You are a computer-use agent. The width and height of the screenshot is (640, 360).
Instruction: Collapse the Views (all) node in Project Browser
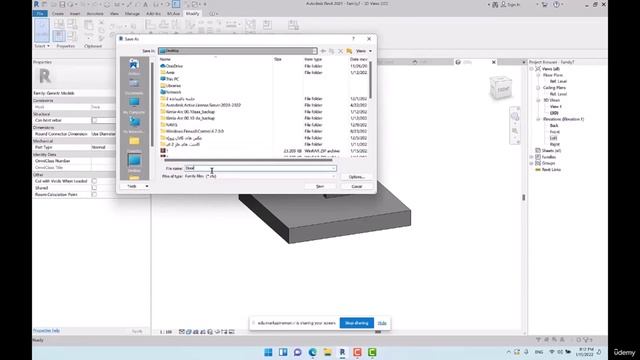pyautogui.click(x=532, y=69)
